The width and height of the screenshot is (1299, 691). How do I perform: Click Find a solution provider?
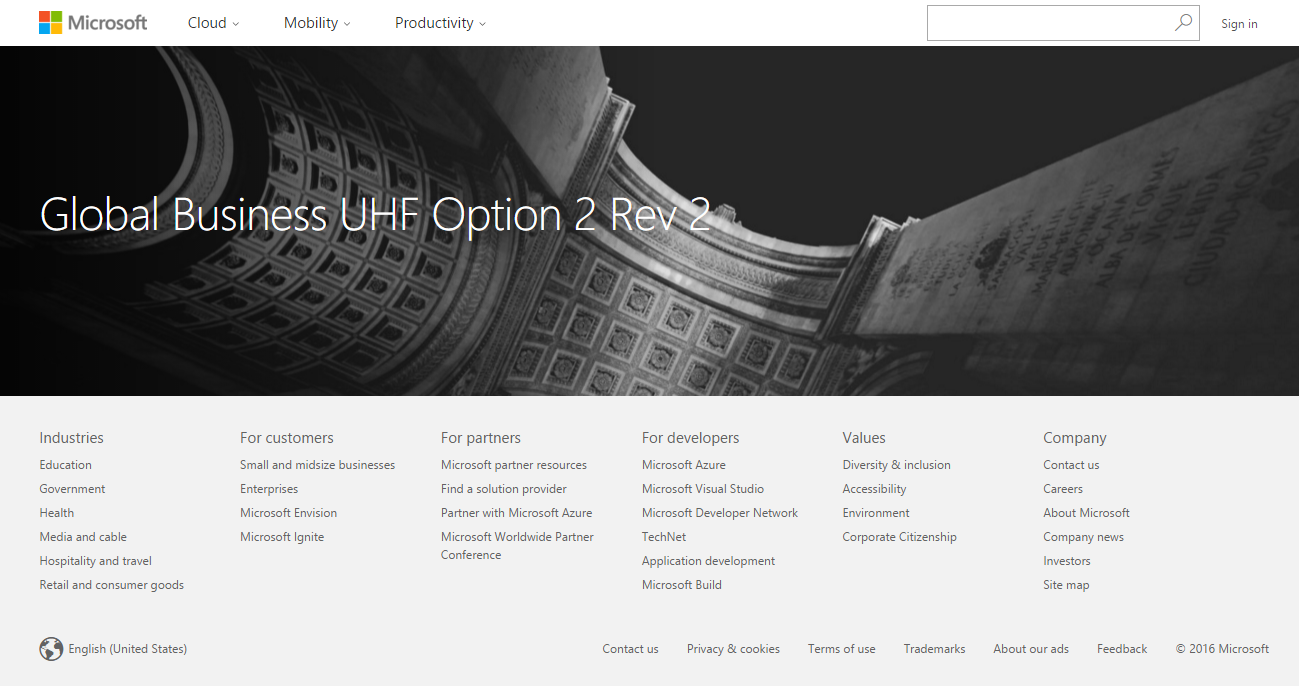coord(504,489)
